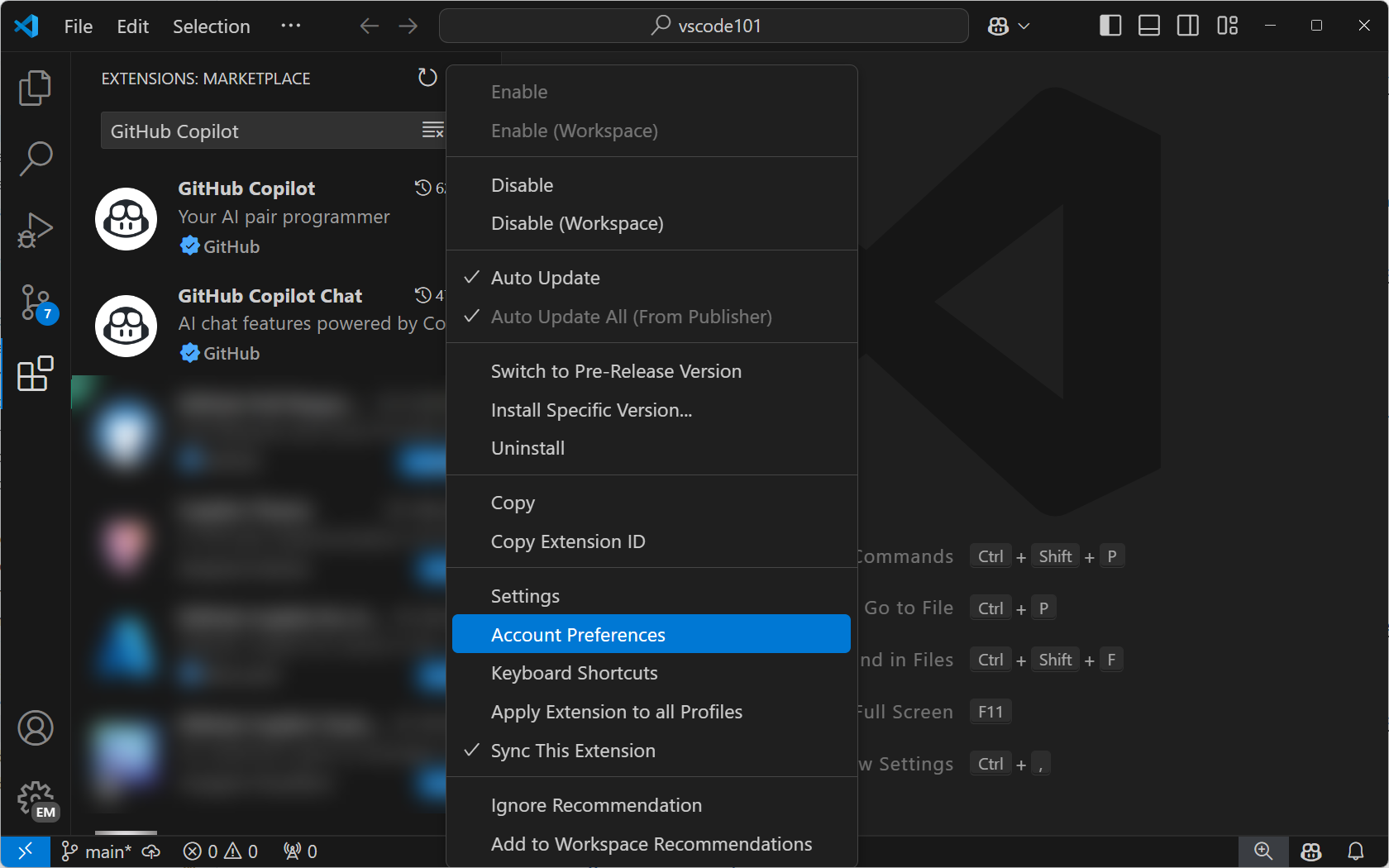The height and width of the screenshot is (868, 1389).
Task: Open the File menu
Action: pyautogui.click(x=79, y=26)
